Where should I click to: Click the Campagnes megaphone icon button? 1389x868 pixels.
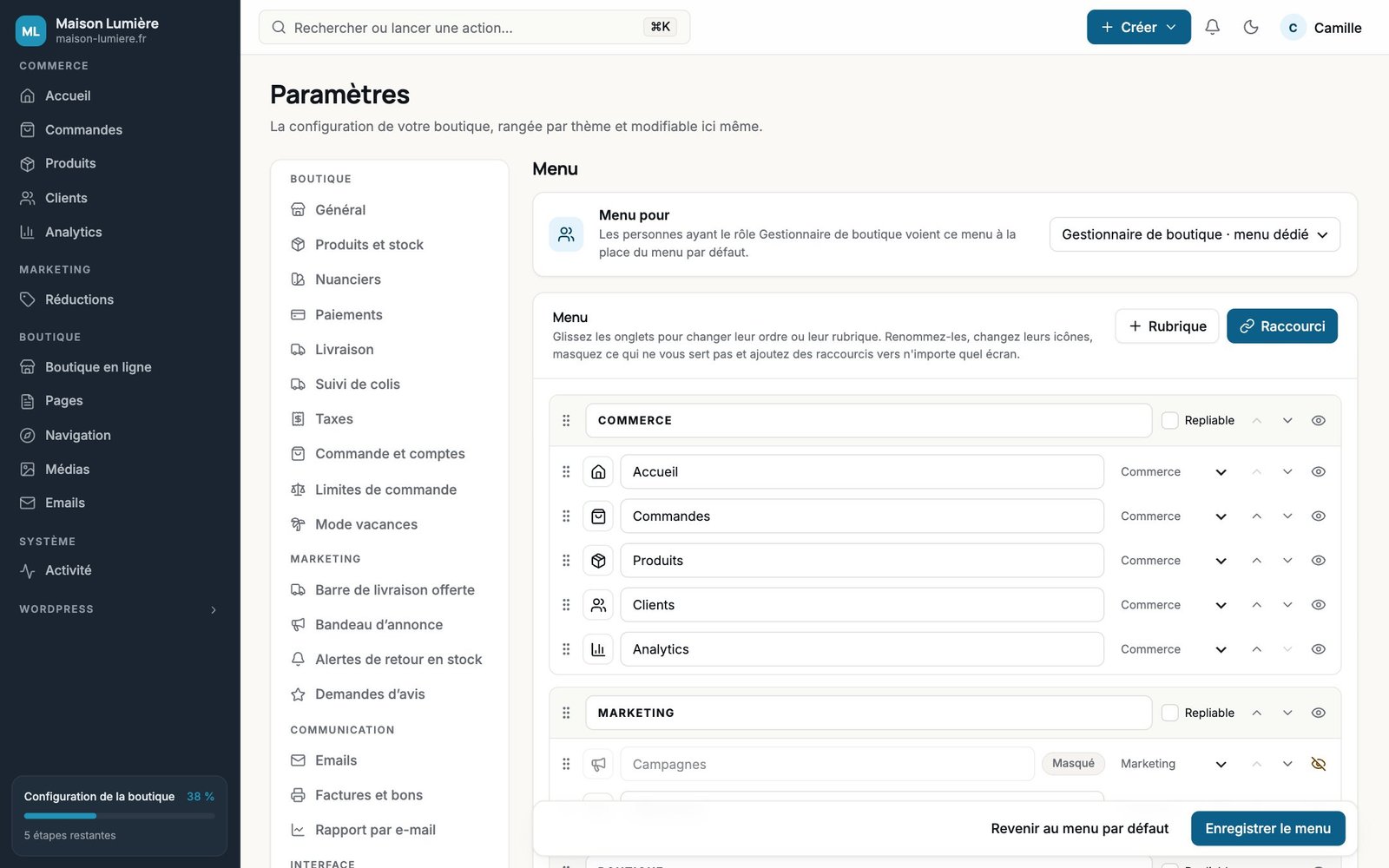point(598,765)
